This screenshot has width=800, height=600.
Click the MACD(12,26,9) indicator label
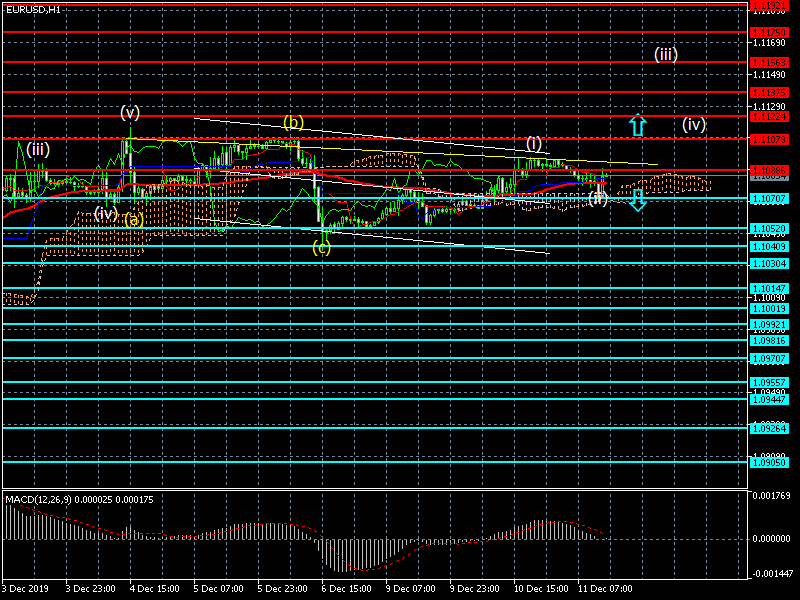coord(72,498)
